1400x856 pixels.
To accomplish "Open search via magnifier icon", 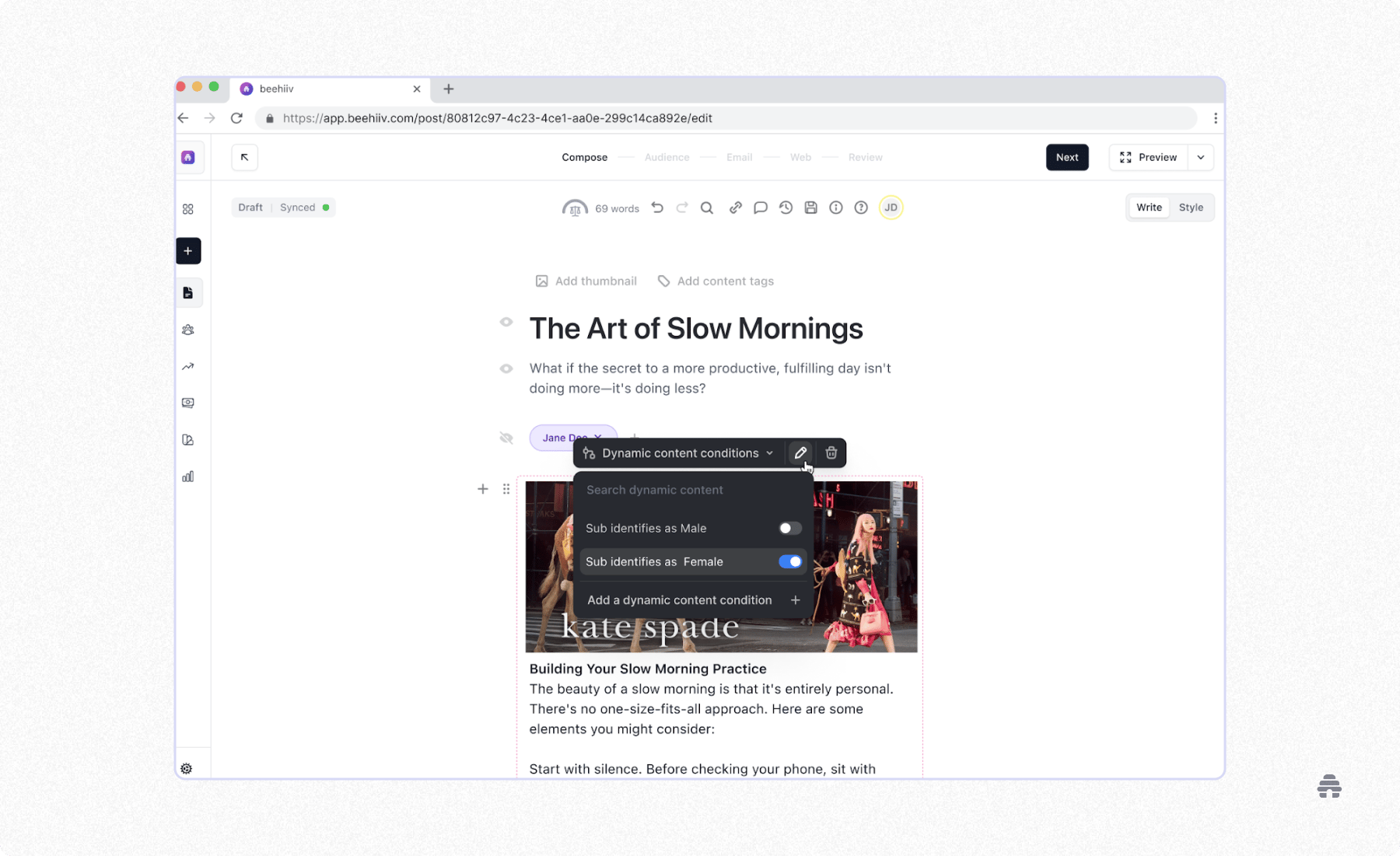I will click(x=707, y=208).
